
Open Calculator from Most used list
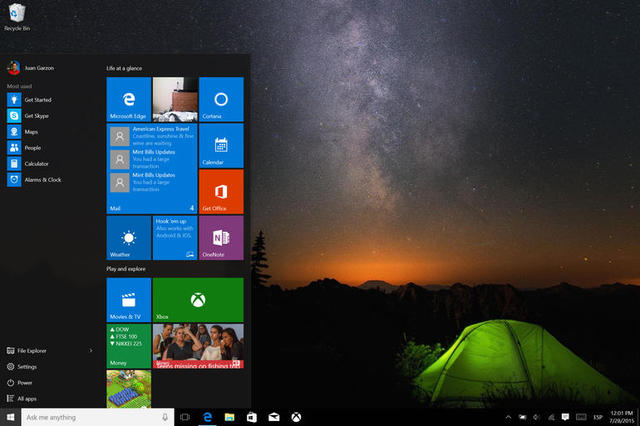[28, 164]
